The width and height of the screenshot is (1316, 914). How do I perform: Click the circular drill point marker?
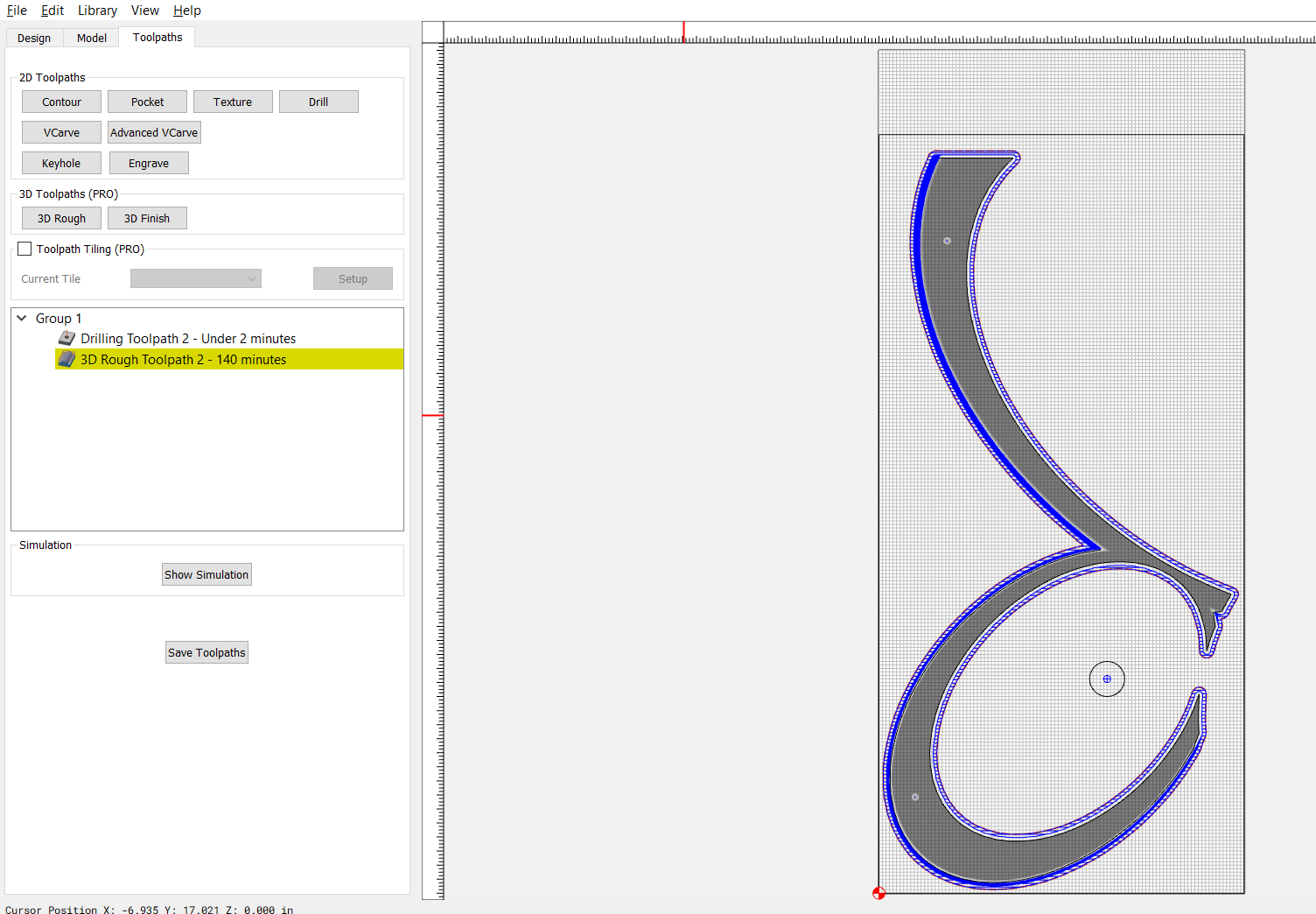click(1107, 678)
